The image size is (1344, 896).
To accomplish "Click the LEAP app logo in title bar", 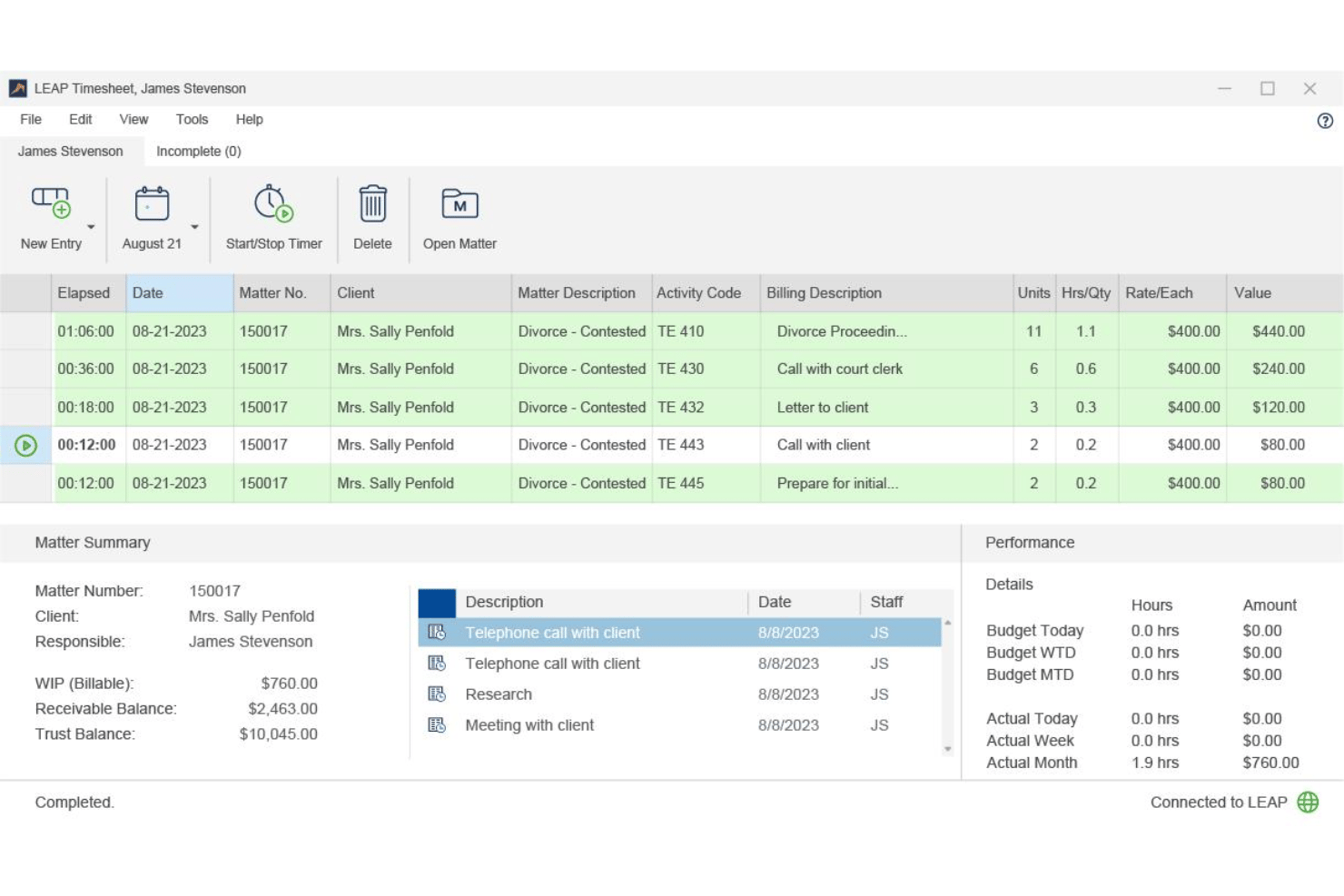I will click(18, 88).
